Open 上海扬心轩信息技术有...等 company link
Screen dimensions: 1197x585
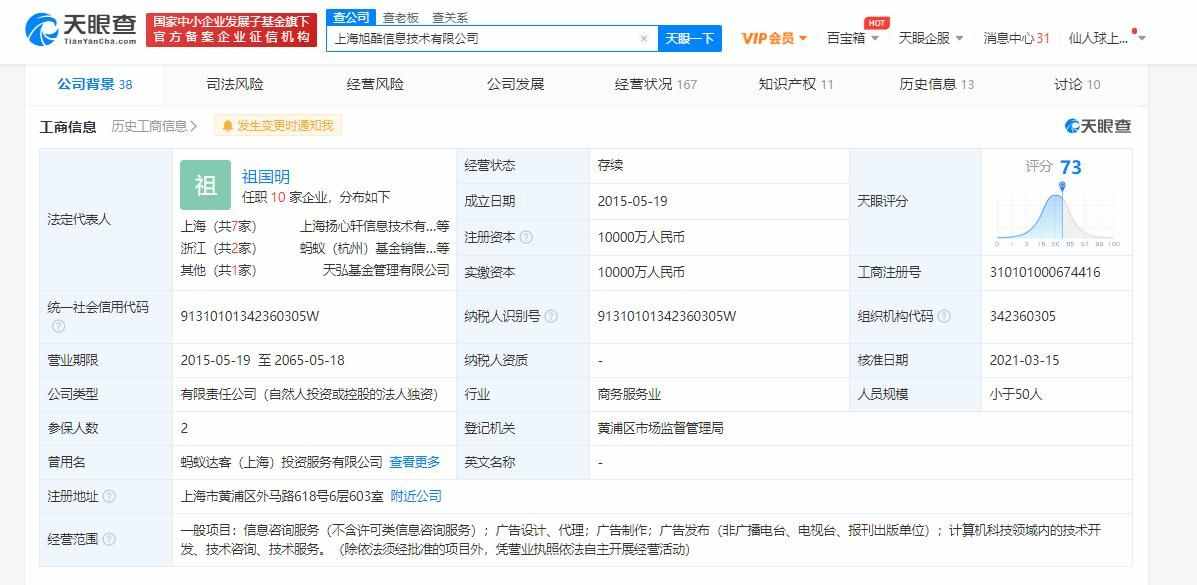375,226
